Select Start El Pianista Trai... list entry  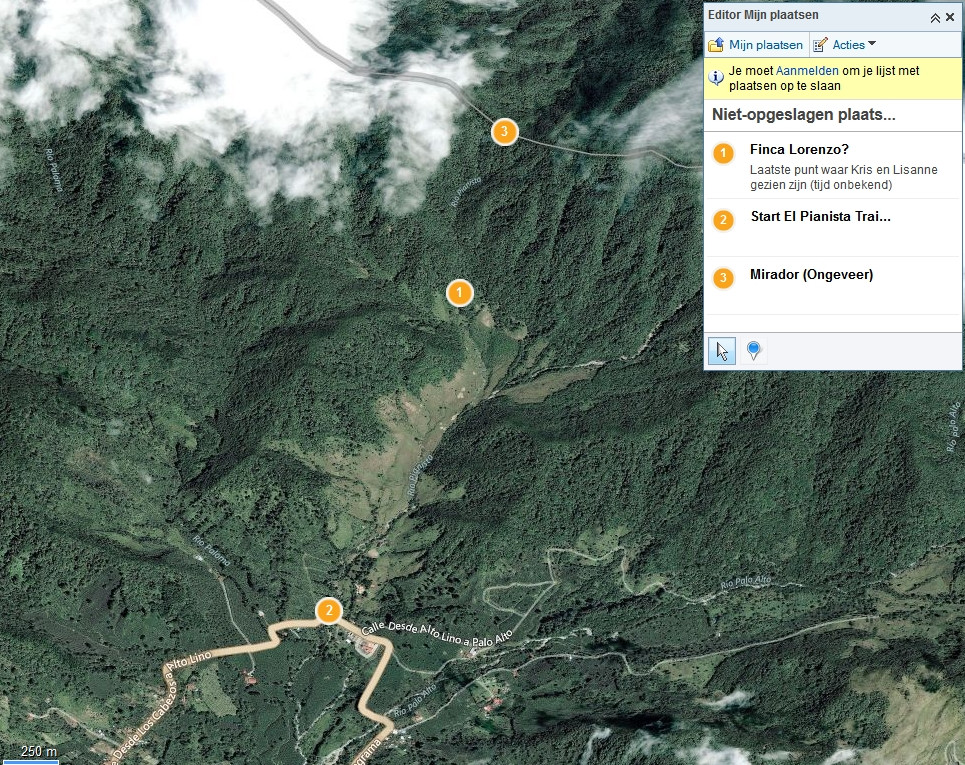[820, 217]
